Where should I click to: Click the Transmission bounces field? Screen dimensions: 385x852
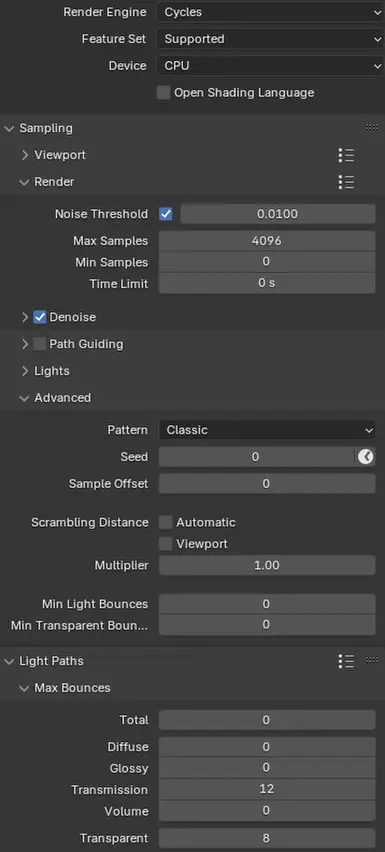click(267, 790)
